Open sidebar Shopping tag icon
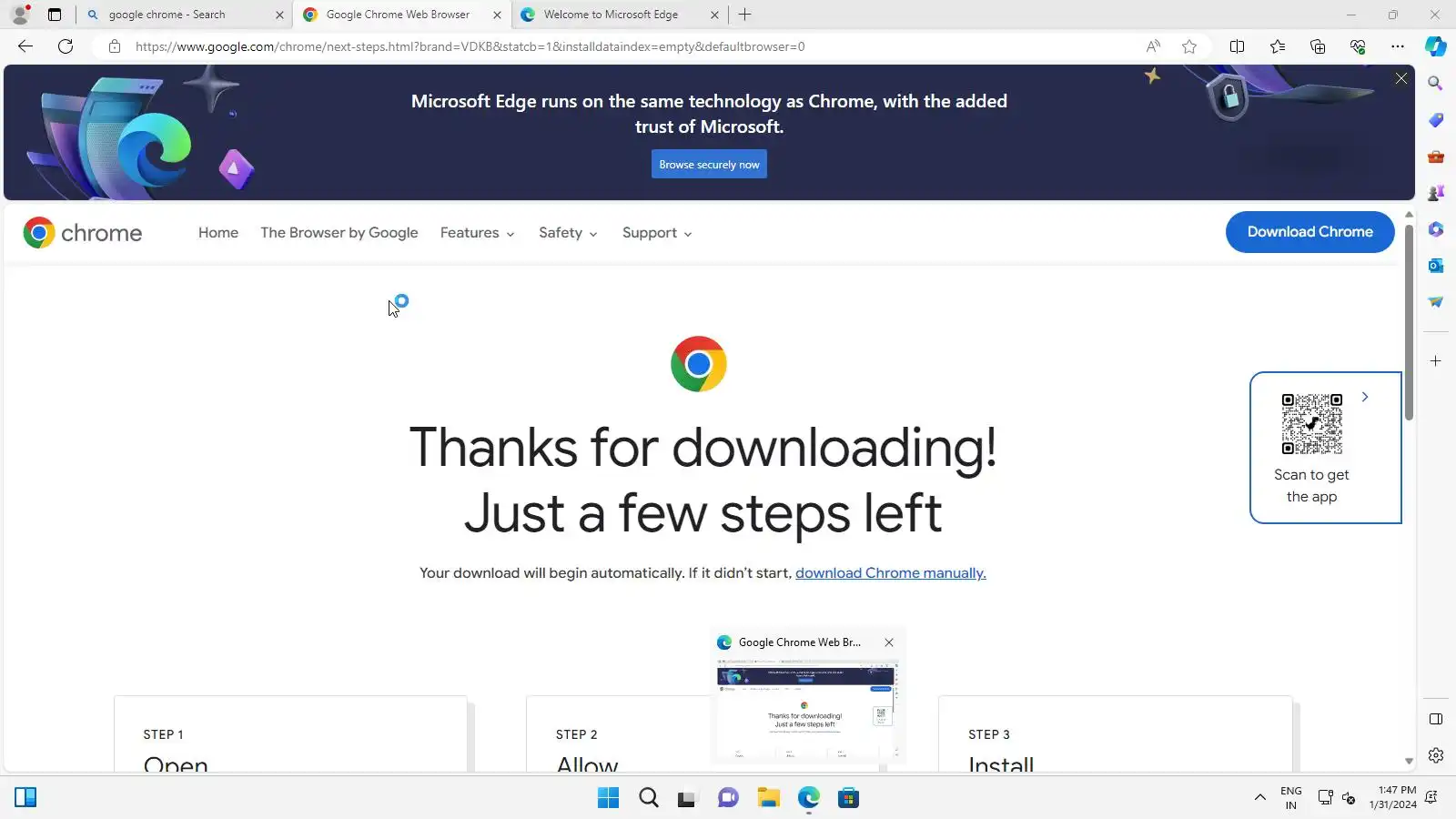This screenshot has height=819, width=1456. (1436, 120)
